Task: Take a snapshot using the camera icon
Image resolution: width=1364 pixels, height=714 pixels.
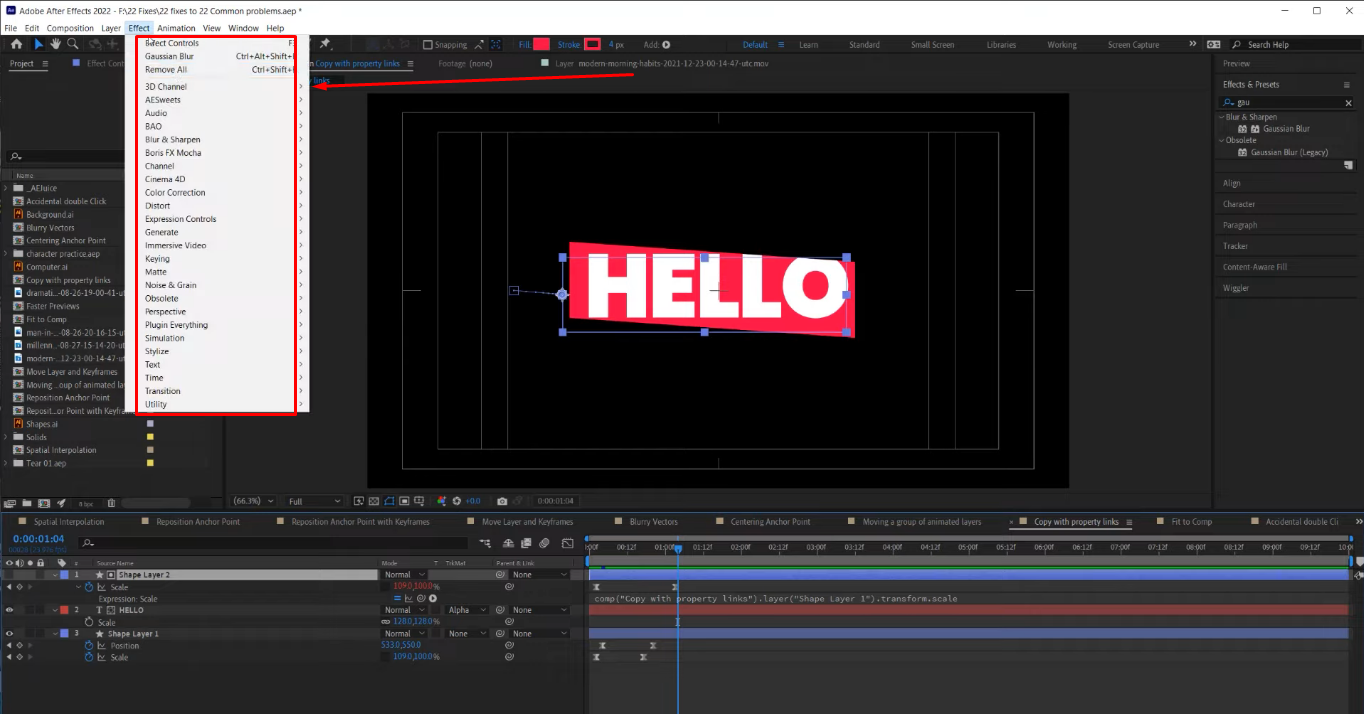Action: click(x=502, y=501)
